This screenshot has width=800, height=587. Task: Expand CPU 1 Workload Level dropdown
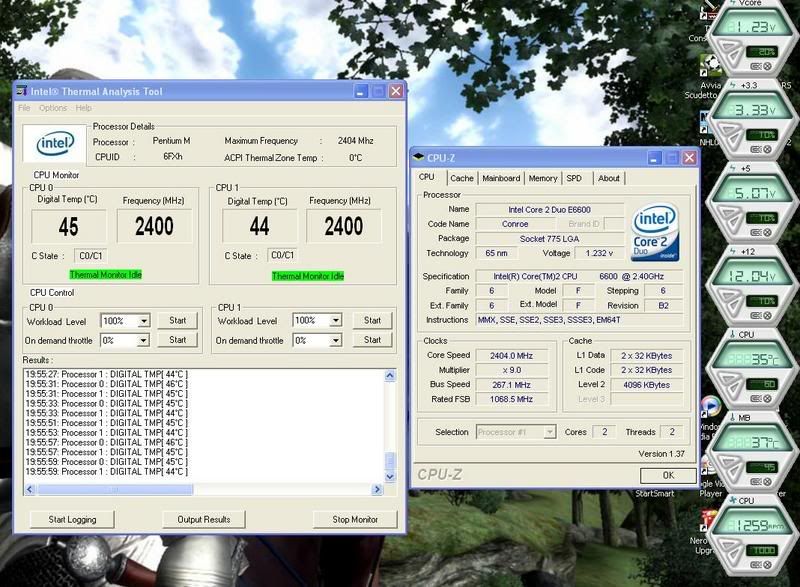(336, 321)
